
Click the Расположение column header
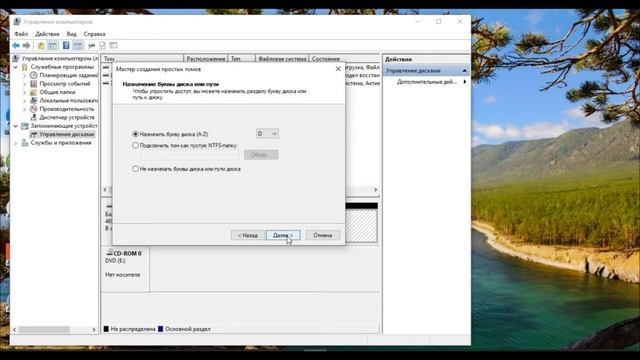206,59
